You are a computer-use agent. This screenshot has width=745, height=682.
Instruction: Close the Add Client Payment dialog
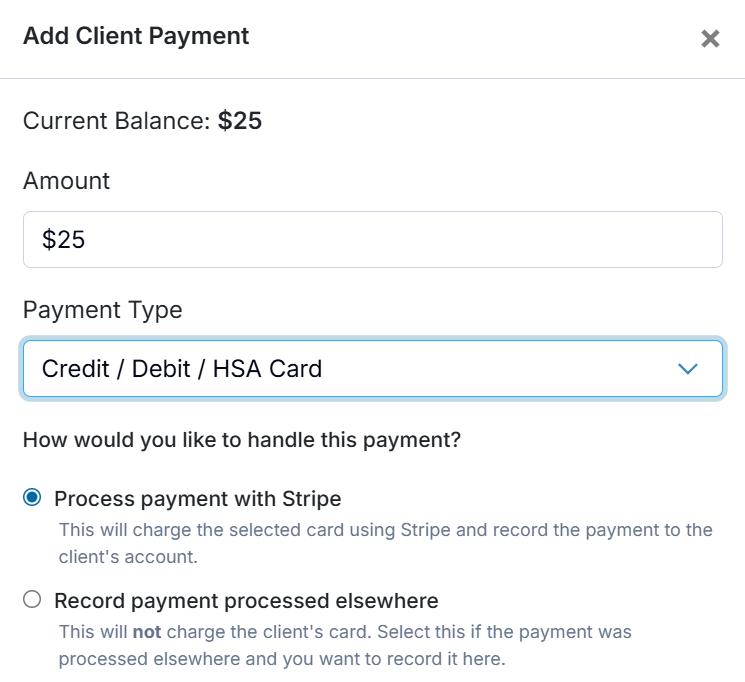(710, 39)
